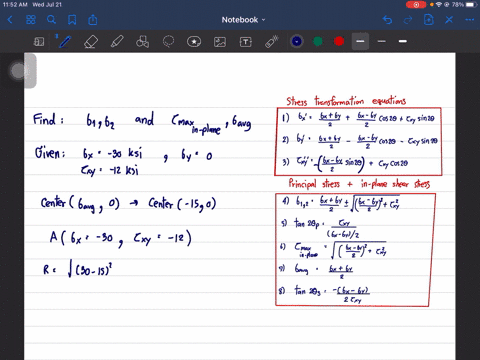Redo the last undone stroke

click(408, 20)
